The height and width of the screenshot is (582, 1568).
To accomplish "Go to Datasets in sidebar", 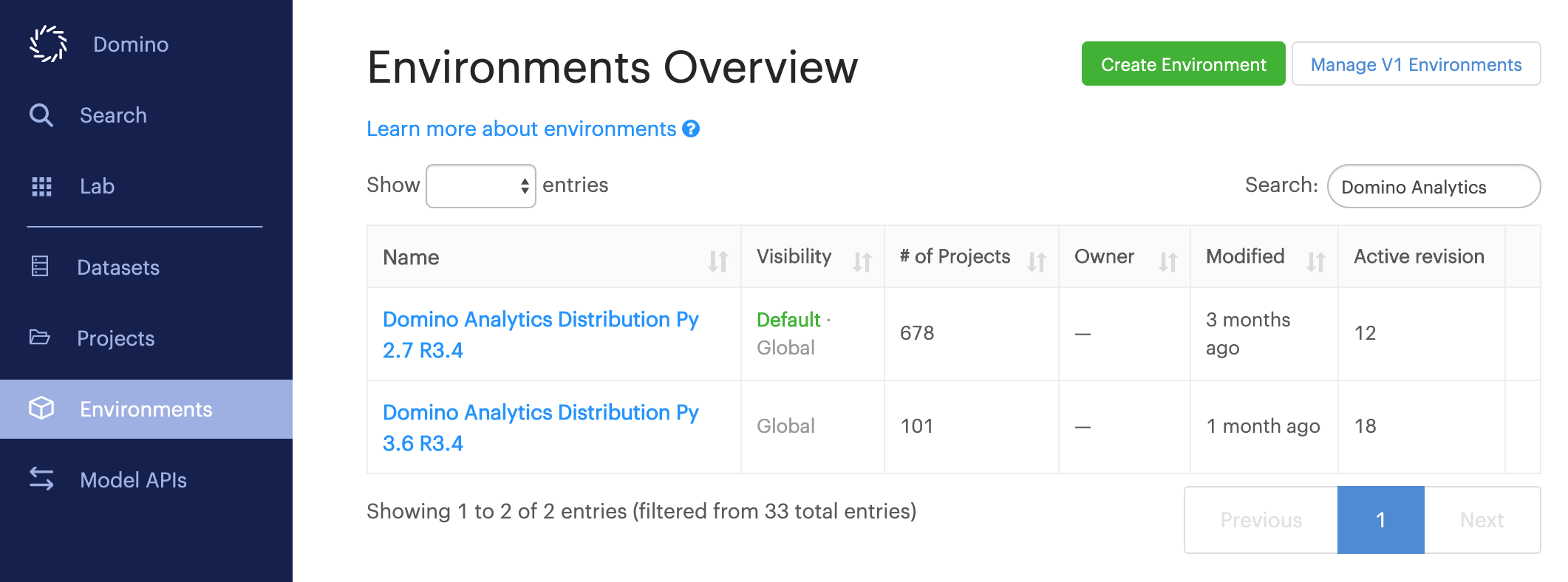I will click(x=118, y=267).
